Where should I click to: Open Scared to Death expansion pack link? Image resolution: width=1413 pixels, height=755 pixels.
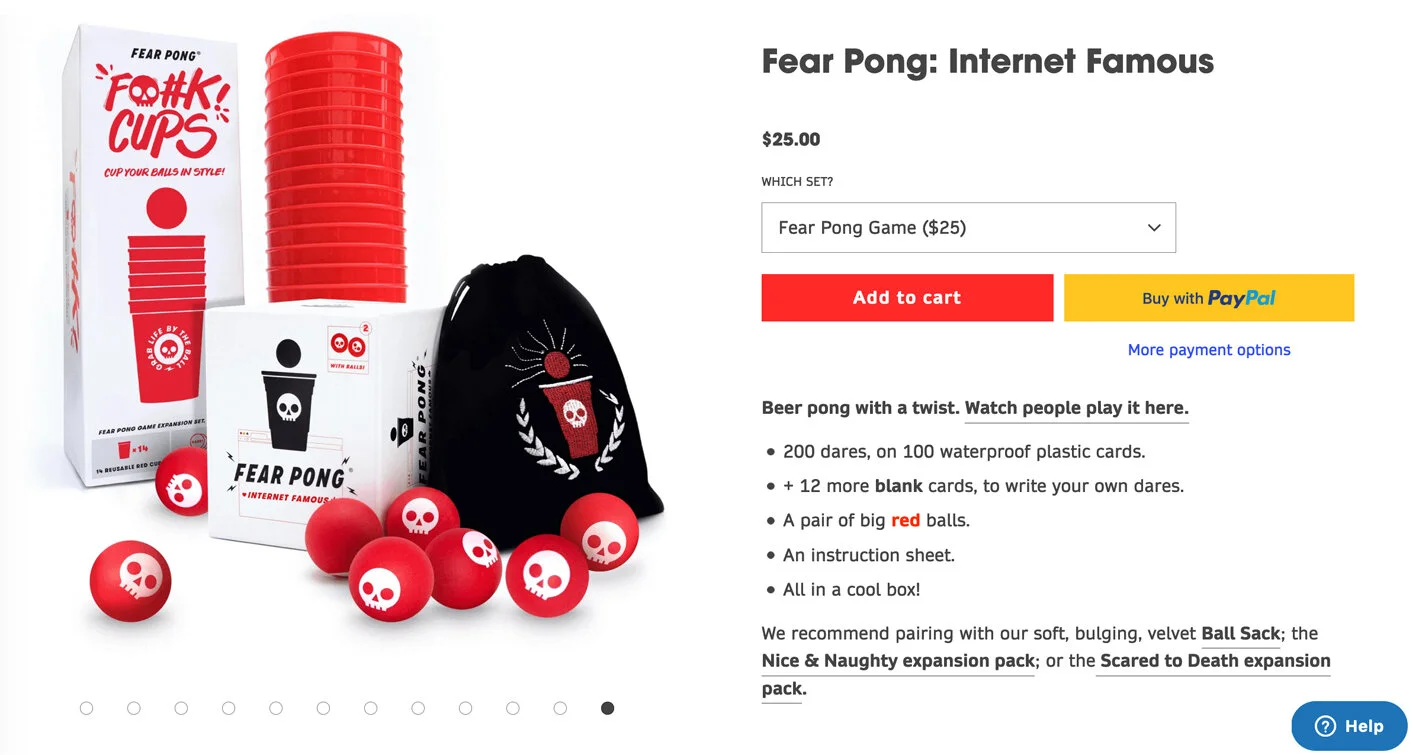(1046, 675)
